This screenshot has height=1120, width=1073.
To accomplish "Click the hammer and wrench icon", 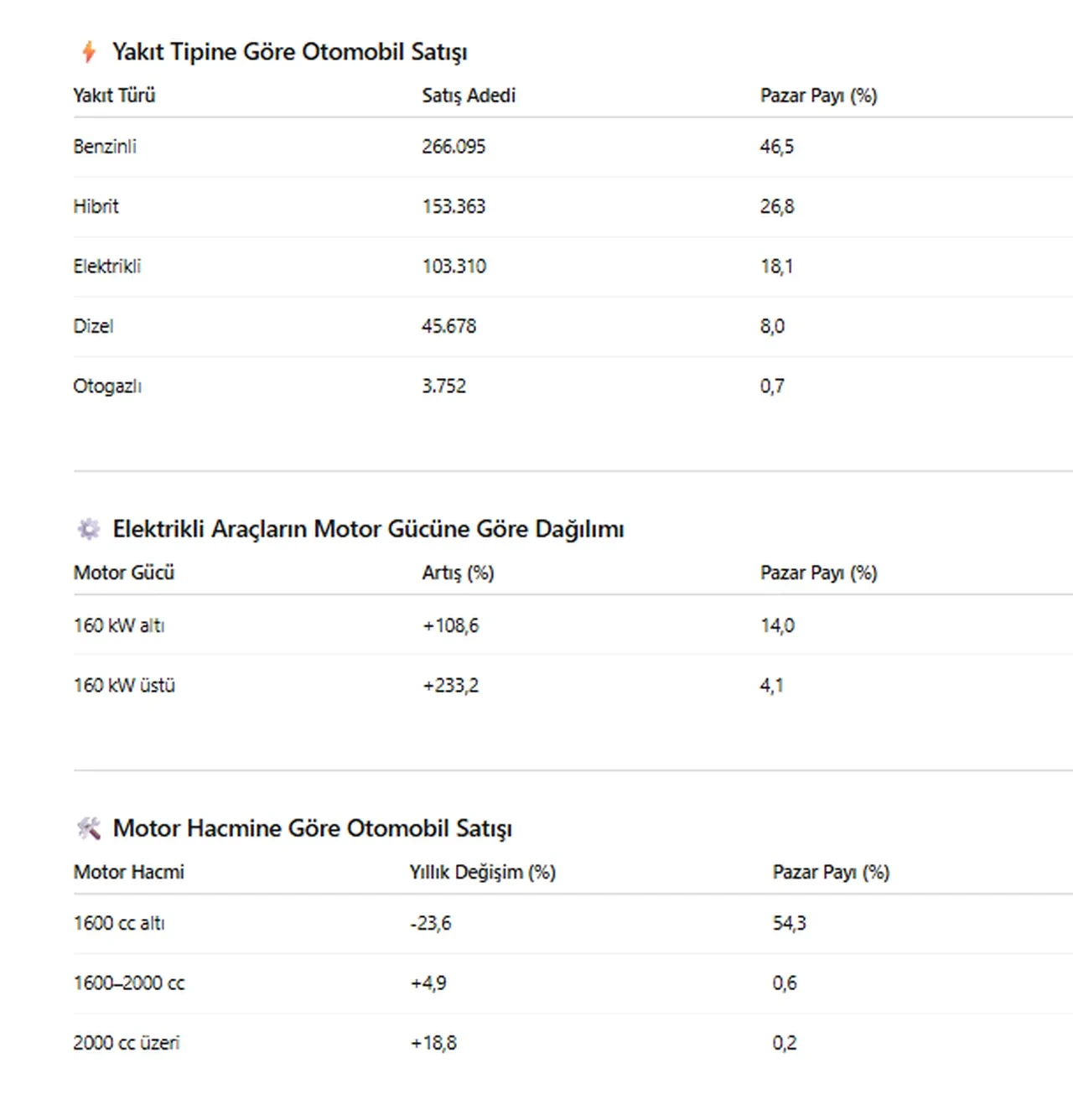I will point(88,828).
